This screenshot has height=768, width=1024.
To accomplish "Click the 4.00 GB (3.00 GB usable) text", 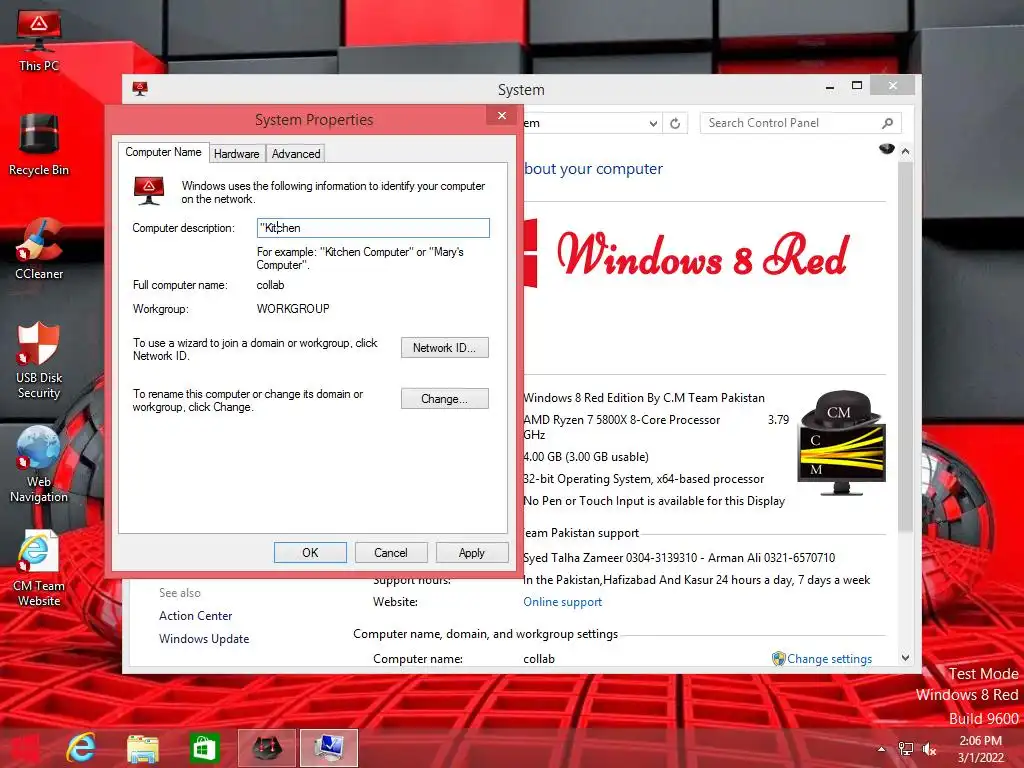I will tap(586, 456).
